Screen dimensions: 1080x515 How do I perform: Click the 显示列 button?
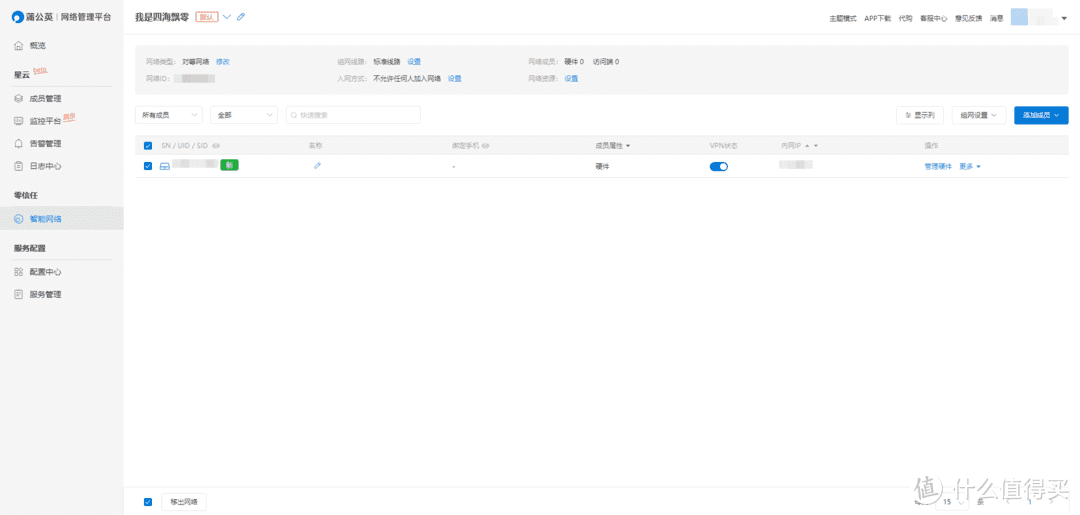click(x=920, y=115)
